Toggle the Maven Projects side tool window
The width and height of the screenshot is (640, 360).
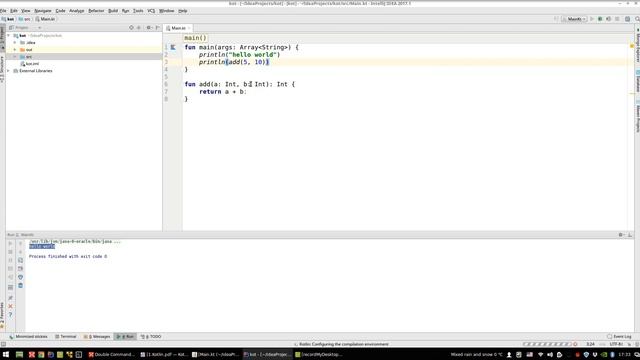click(x=637, y=116)
